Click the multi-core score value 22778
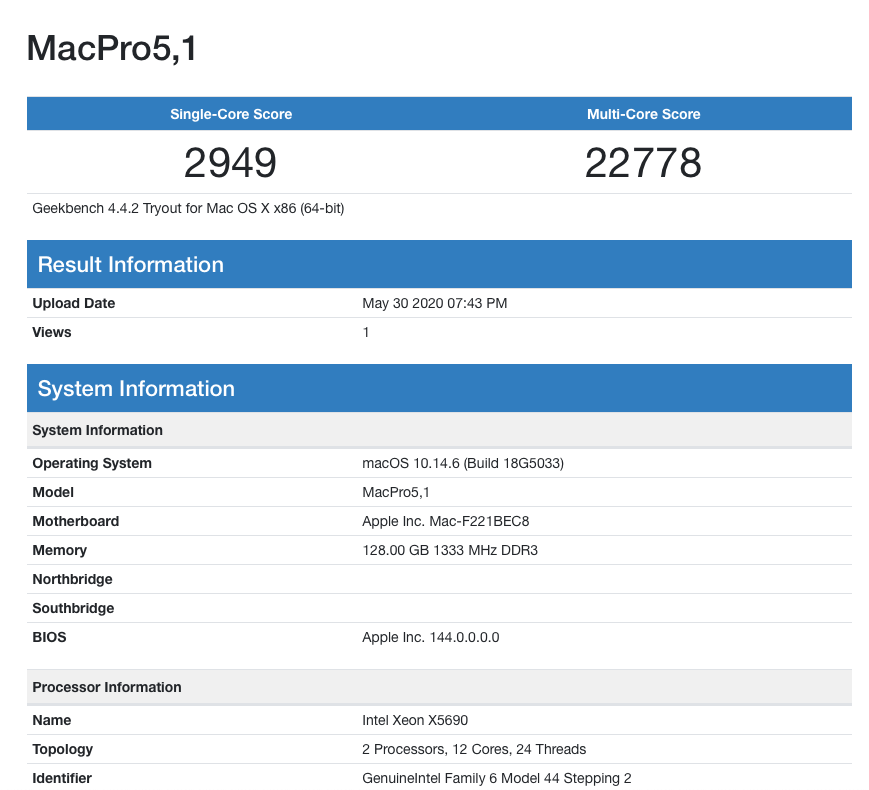Screen dimensions: 869x790 (643, 163)
